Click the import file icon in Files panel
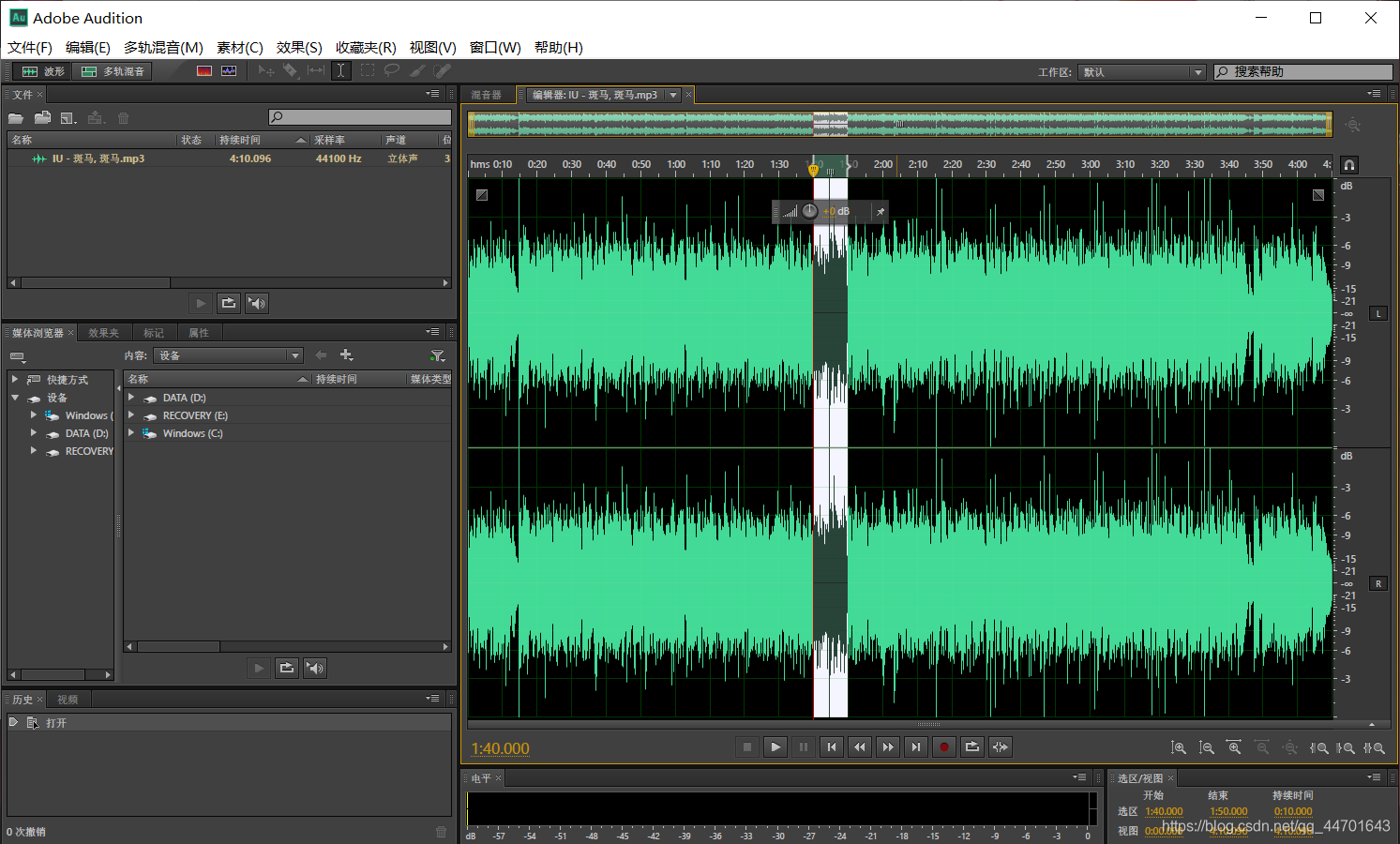 click(x=42, y=118)
